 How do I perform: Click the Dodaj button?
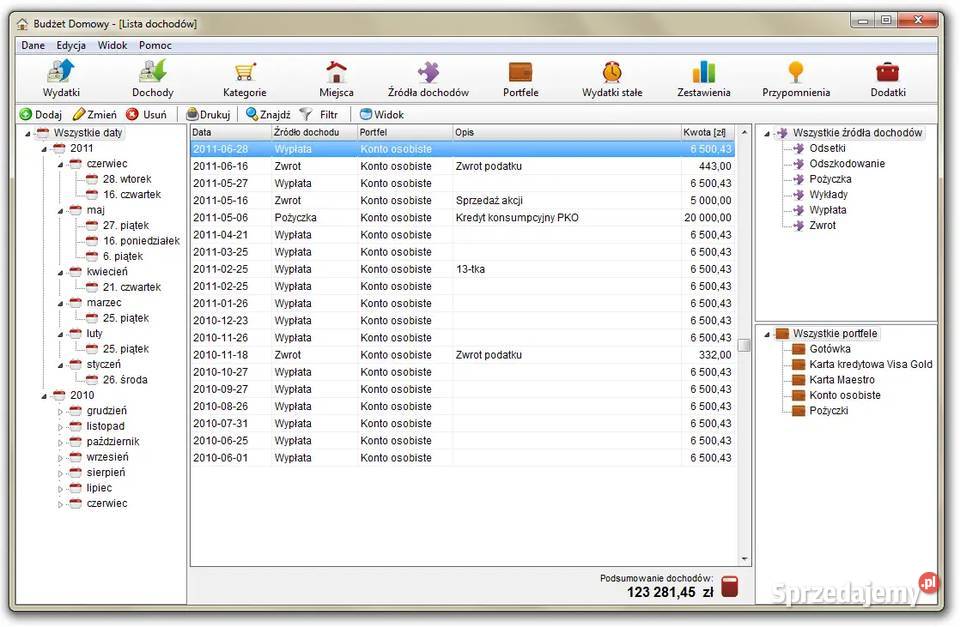[x=40, y=115]
